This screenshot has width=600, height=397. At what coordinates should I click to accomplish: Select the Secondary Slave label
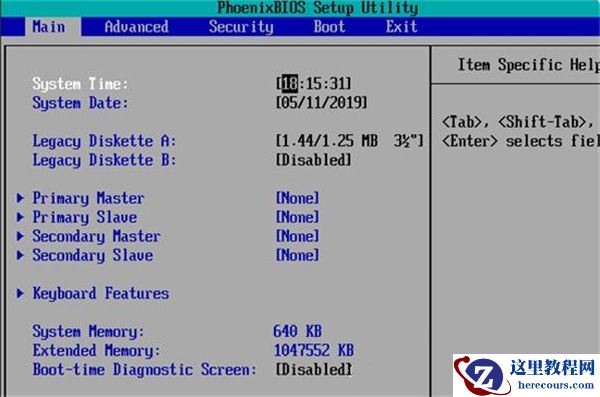point(93,255)
